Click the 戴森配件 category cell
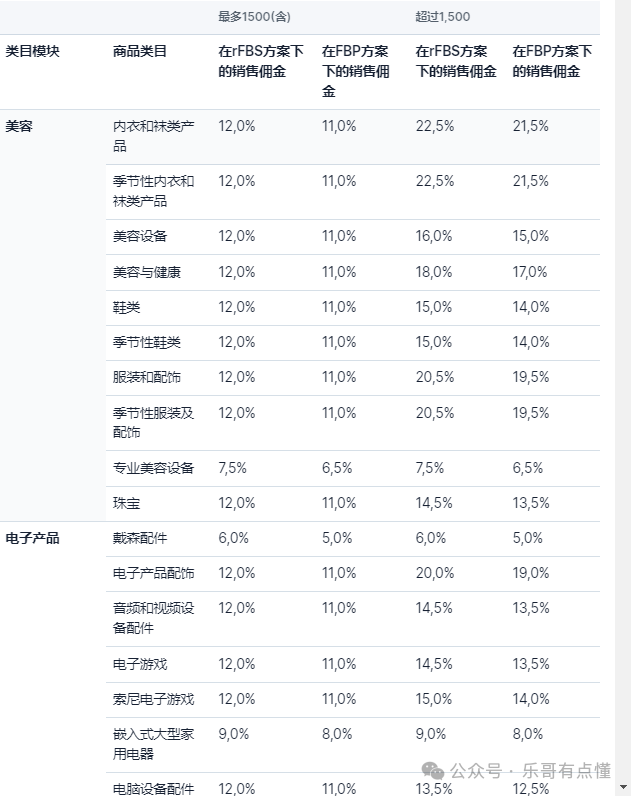 (x=140, y=538)
